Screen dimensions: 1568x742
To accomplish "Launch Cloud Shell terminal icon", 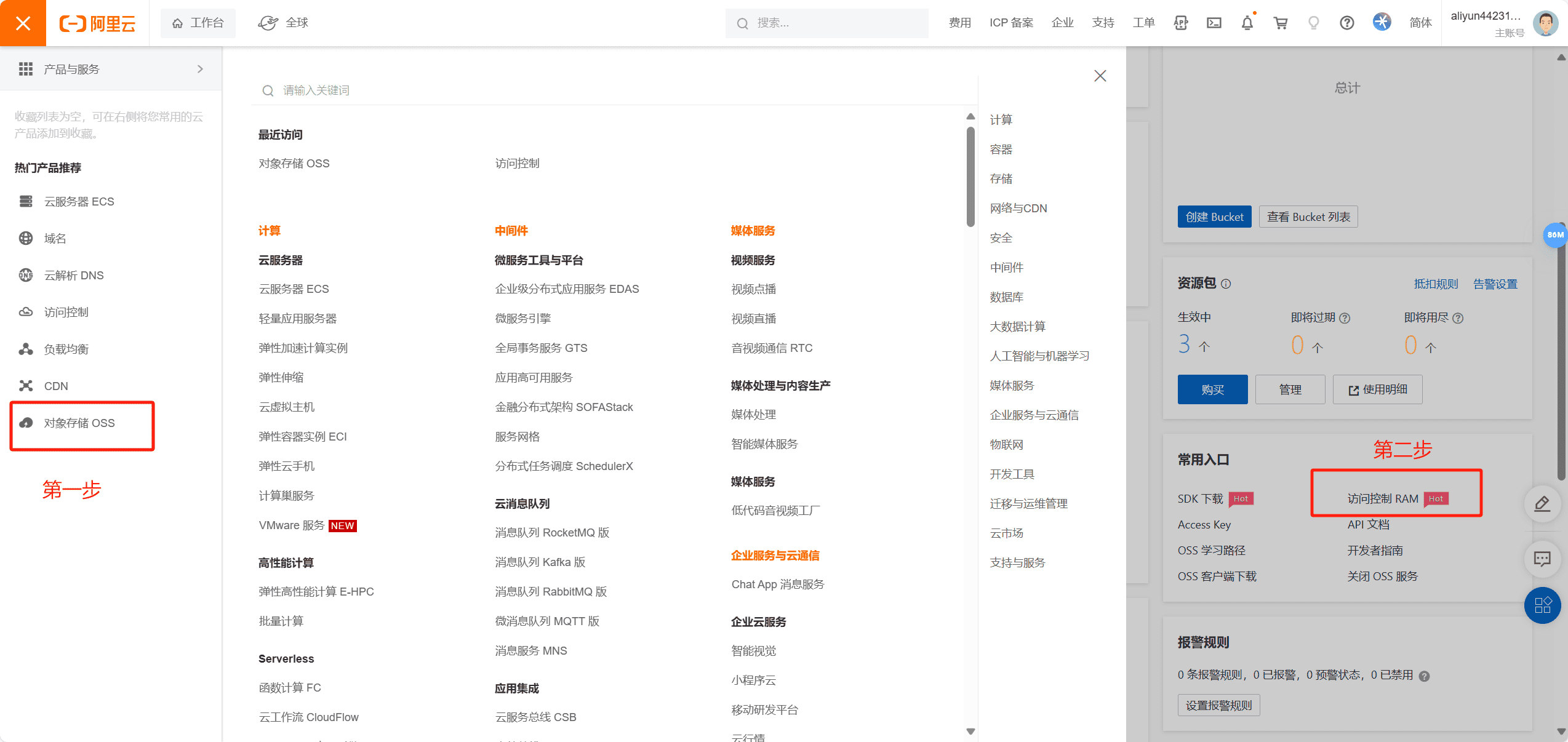I will [1214, 23].
